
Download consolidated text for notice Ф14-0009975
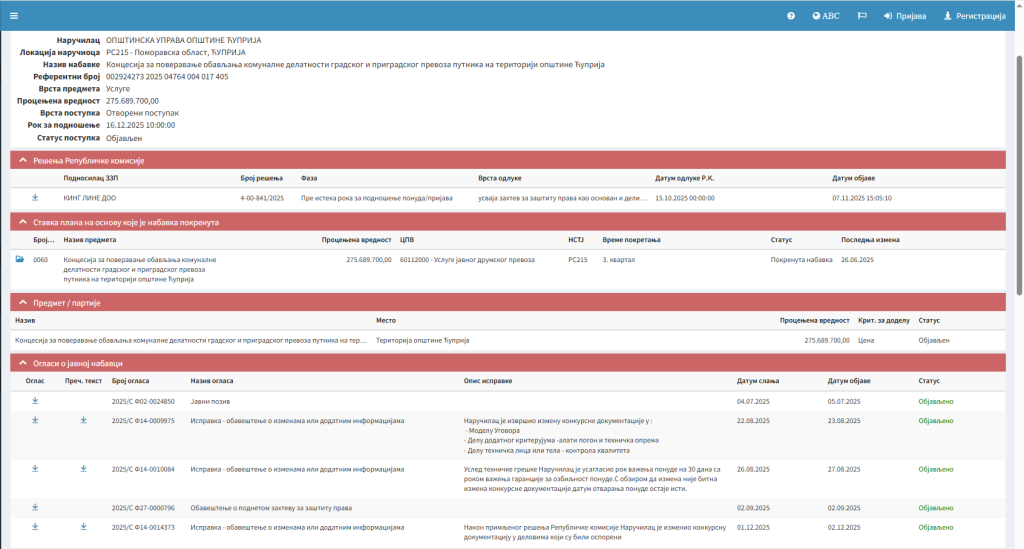[x=84, y=421]
